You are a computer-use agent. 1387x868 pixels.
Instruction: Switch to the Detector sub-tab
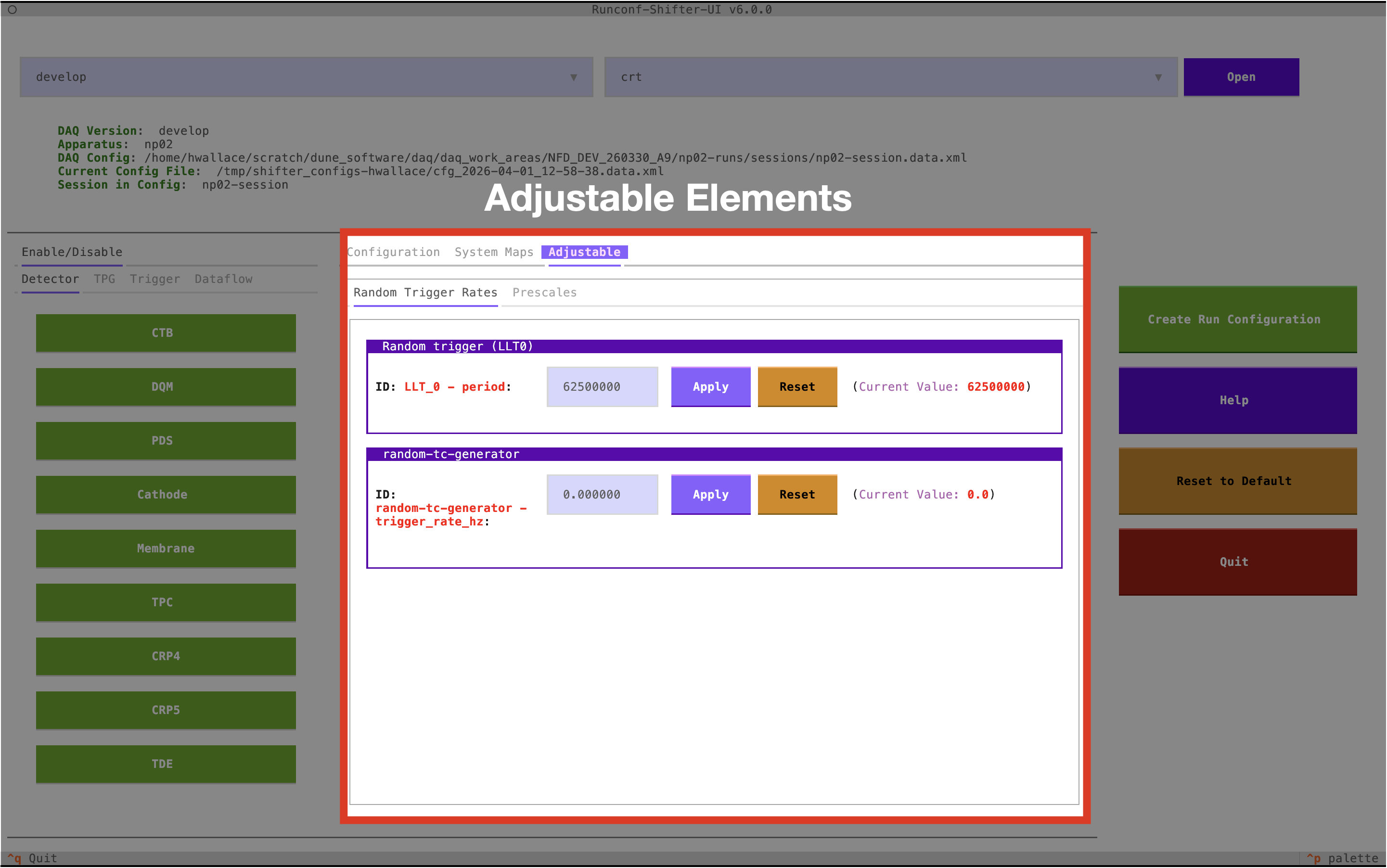pyautogui.click(x=51, y=279)
